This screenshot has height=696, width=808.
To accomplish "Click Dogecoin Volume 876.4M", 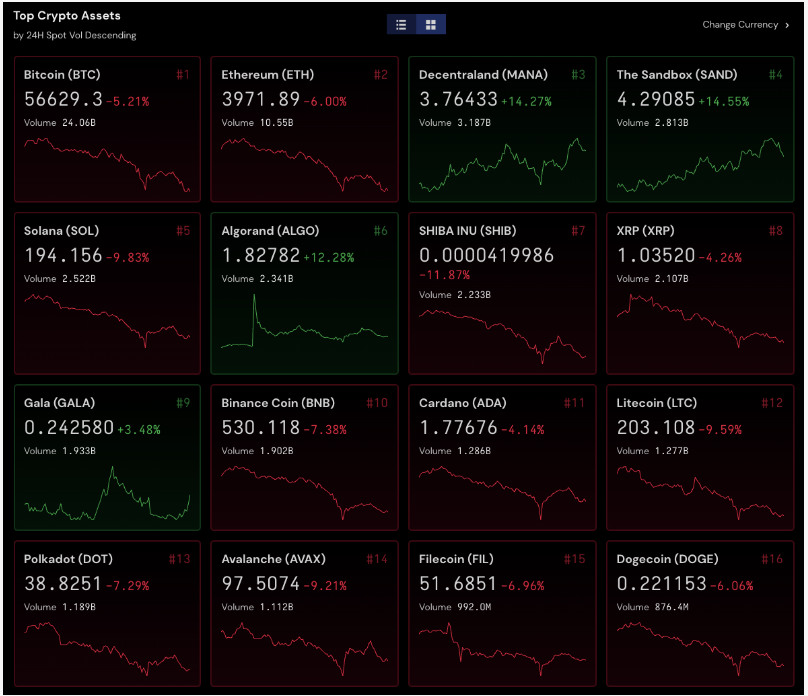I will (x=652, y=607).
